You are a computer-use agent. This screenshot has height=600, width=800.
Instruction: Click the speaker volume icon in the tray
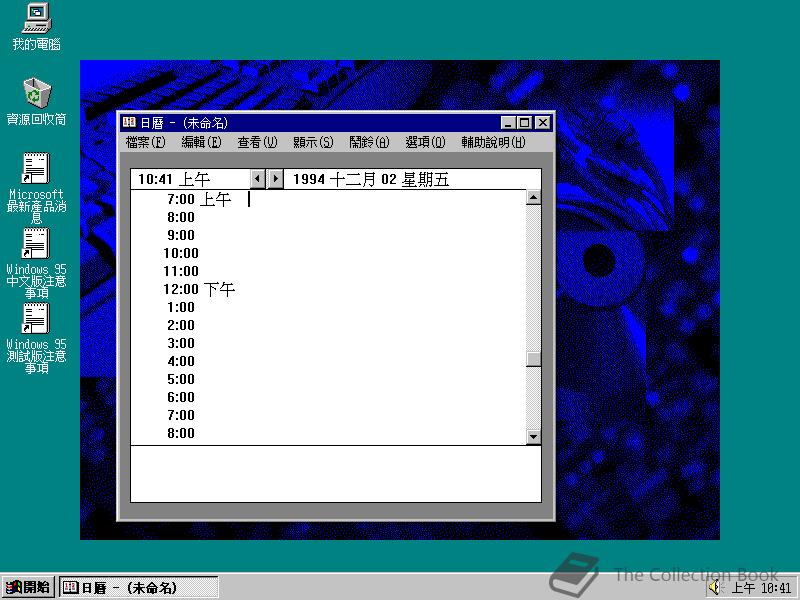click(716, 587)
